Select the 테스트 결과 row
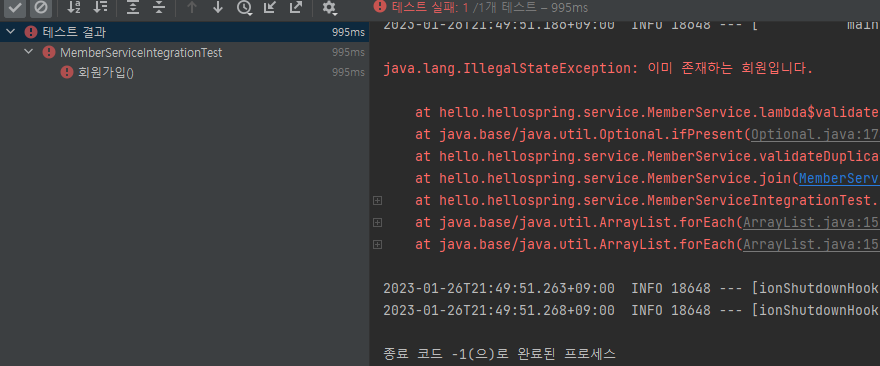880x366 pixels. [x=185, y=32]
